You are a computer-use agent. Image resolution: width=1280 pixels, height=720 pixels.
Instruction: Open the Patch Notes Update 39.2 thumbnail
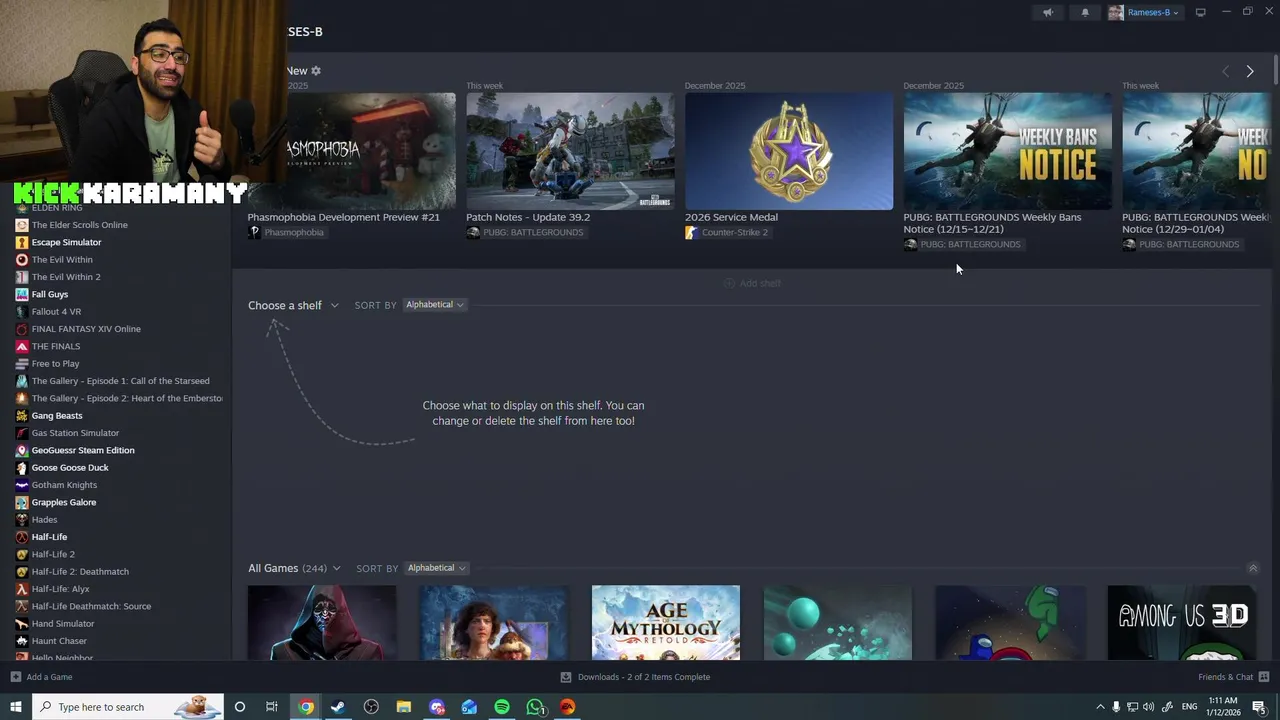(x=570, y=151)
